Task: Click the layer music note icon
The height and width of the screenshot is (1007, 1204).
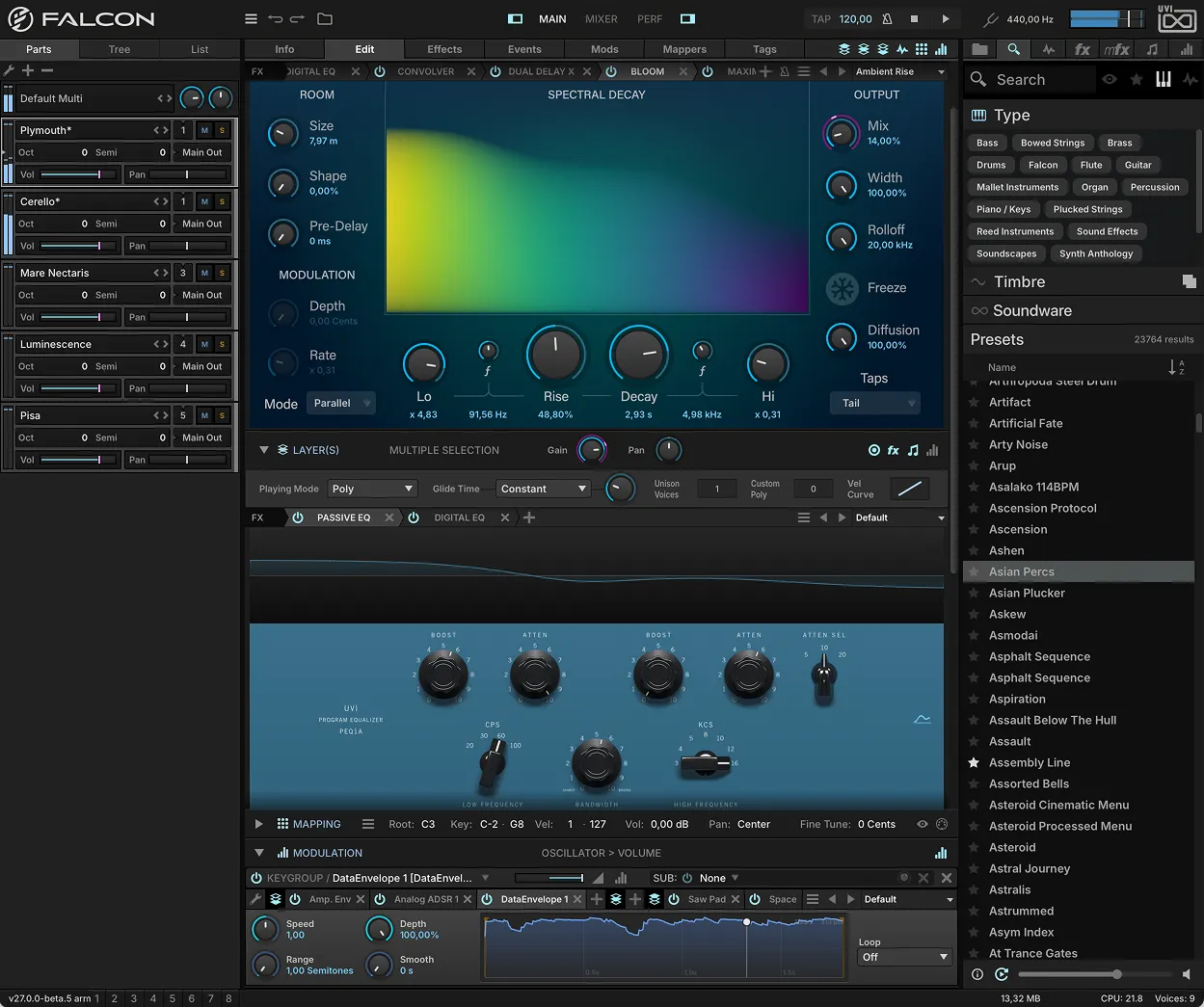Action: point(913,450)
